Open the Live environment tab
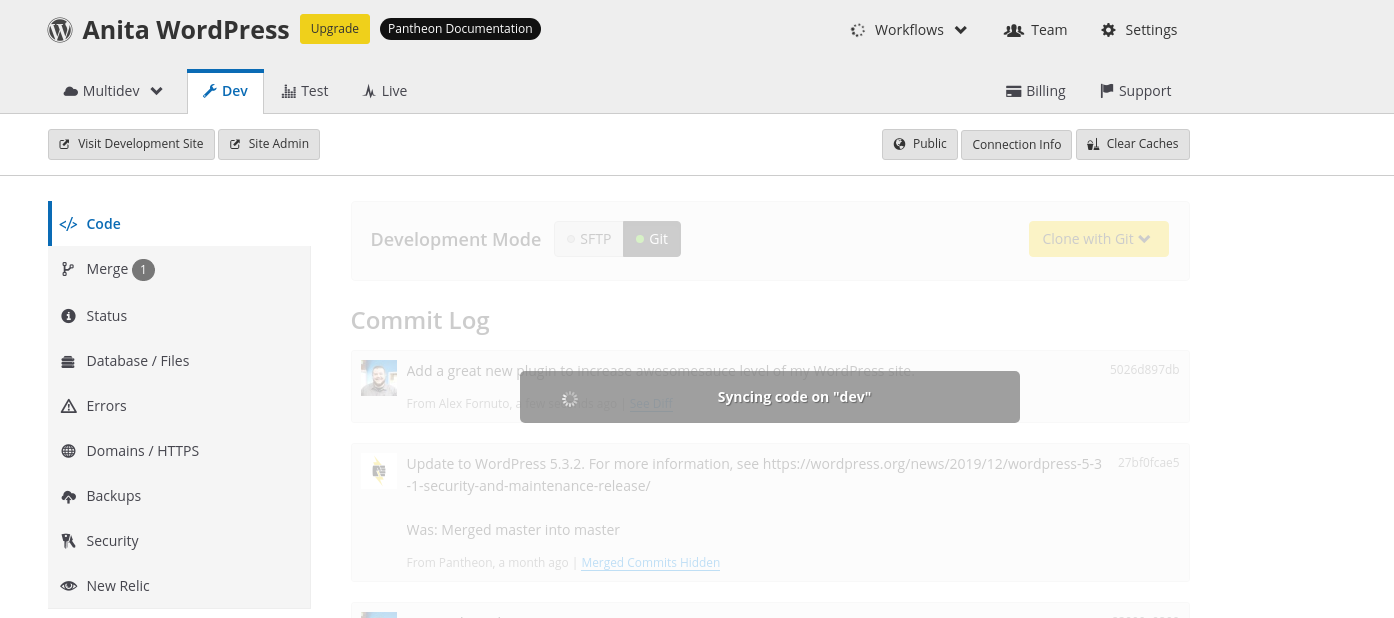Screen dimensions: 1394x618 click(x=385, y=90)
